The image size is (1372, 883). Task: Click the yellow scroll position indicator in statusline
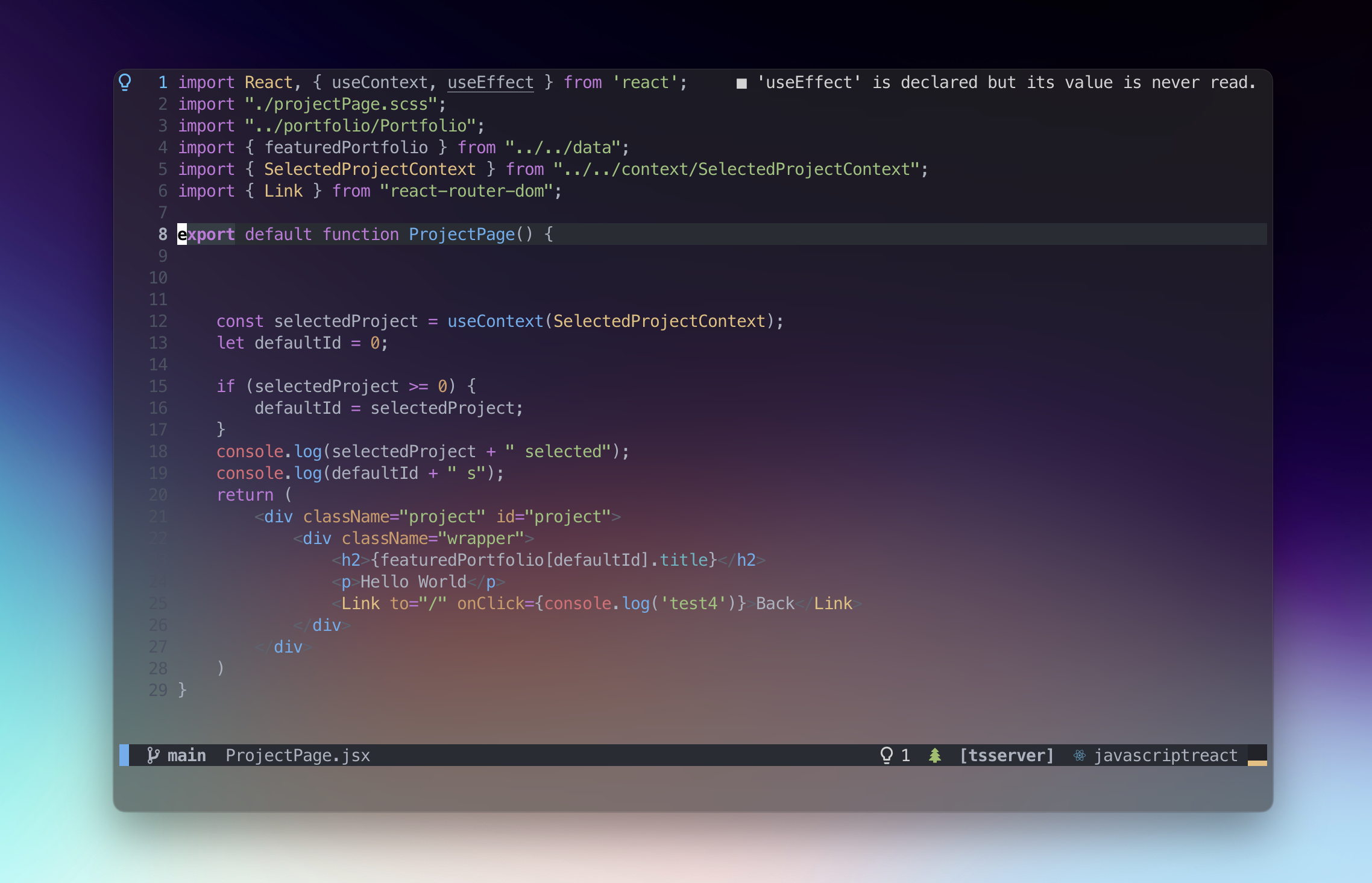(1257, 762)
